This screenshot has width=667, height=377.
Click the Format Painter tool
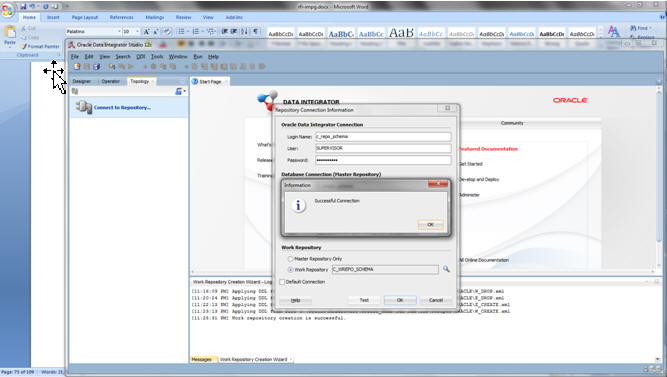tap(40, 46)
